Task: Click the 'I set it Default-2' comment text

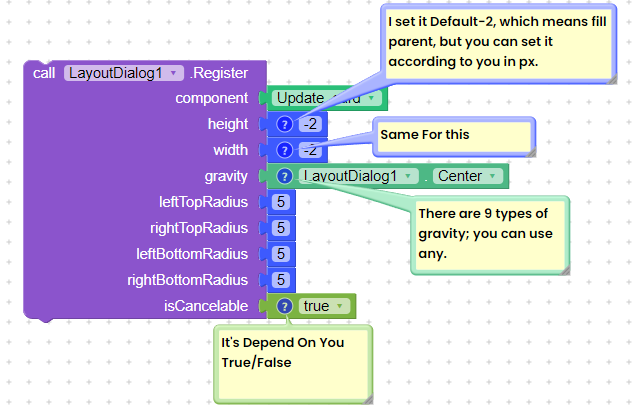Action: click(497, 41)
